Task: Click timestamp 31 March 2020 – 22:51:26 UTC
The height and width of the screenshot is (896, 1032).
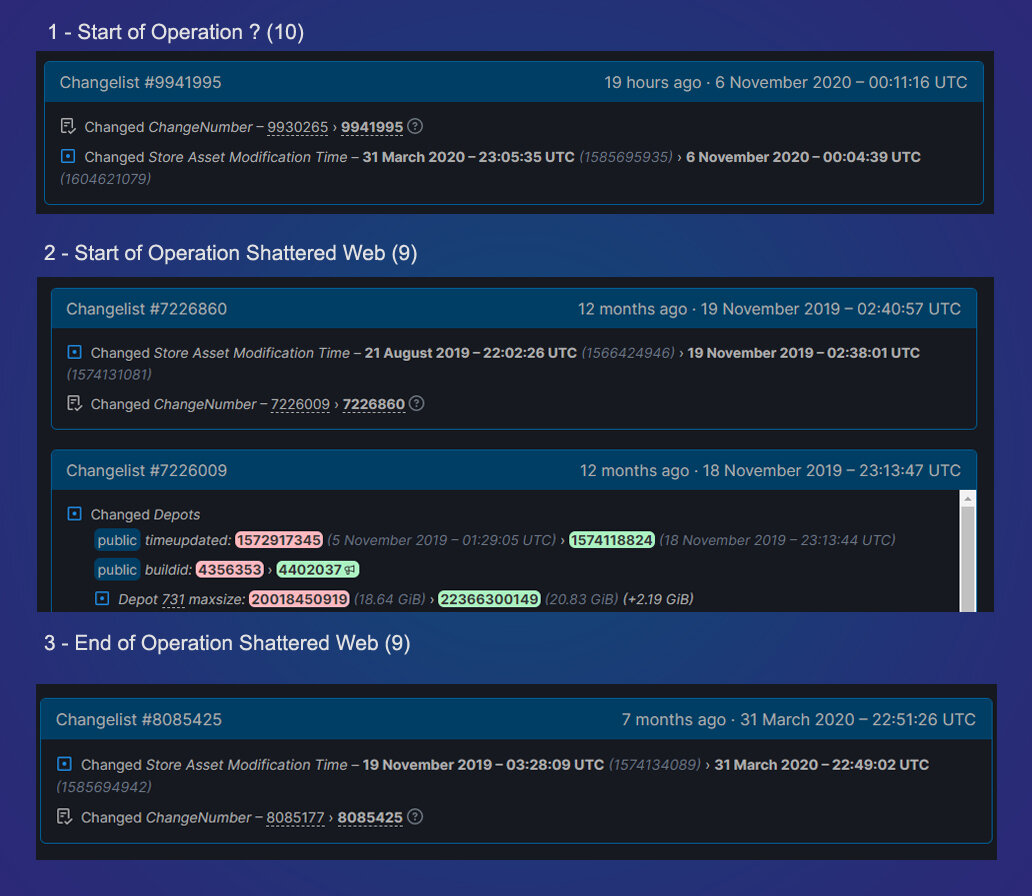Action: (x=858, y=720)
